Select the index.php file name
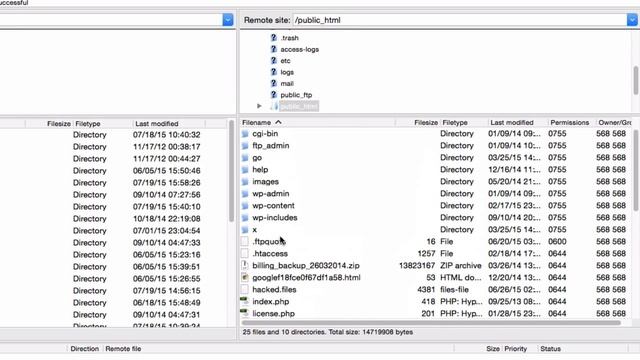This screenshot has width=640, height=360. (271, 302)
